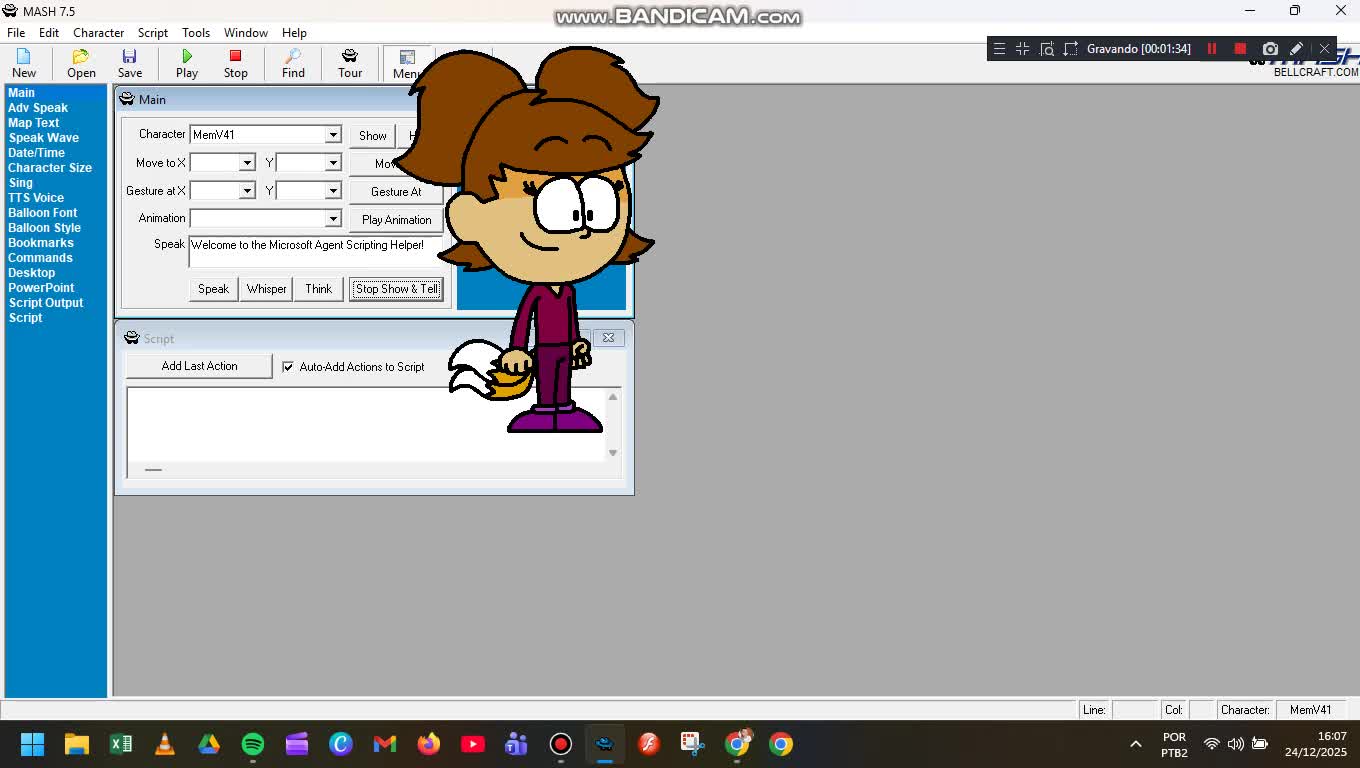The width and height of the screenshot is (1360, 768).
Task: Click the Show character button
Action: point(372,135)
